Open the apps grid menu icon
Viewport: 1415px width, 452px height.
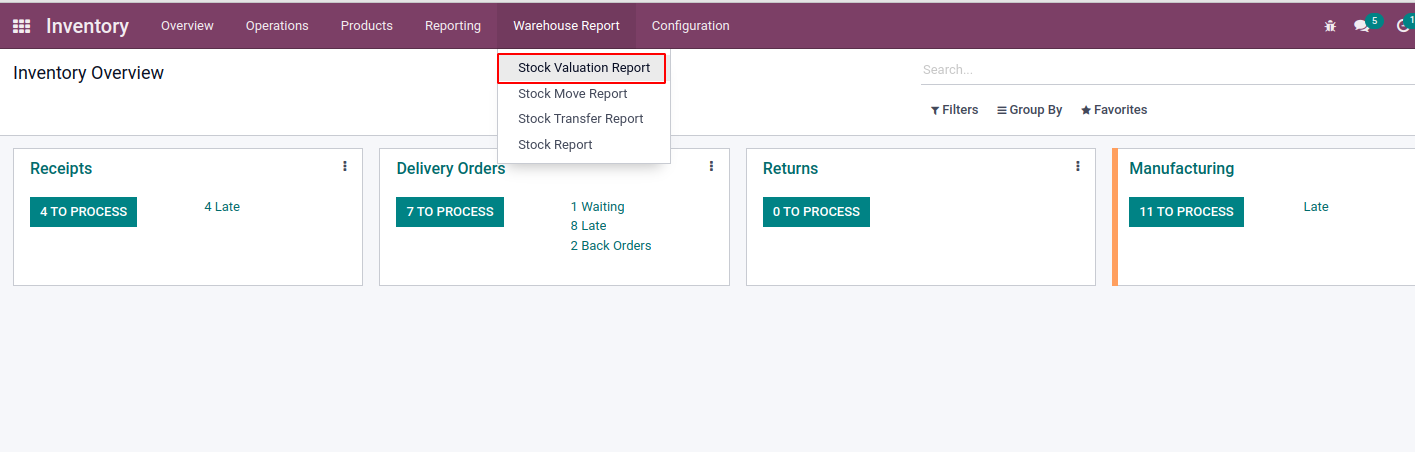21,26
